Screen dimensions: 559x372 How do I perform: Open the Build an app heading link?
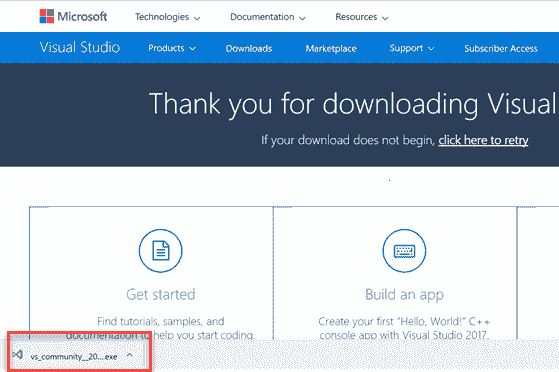404,295
